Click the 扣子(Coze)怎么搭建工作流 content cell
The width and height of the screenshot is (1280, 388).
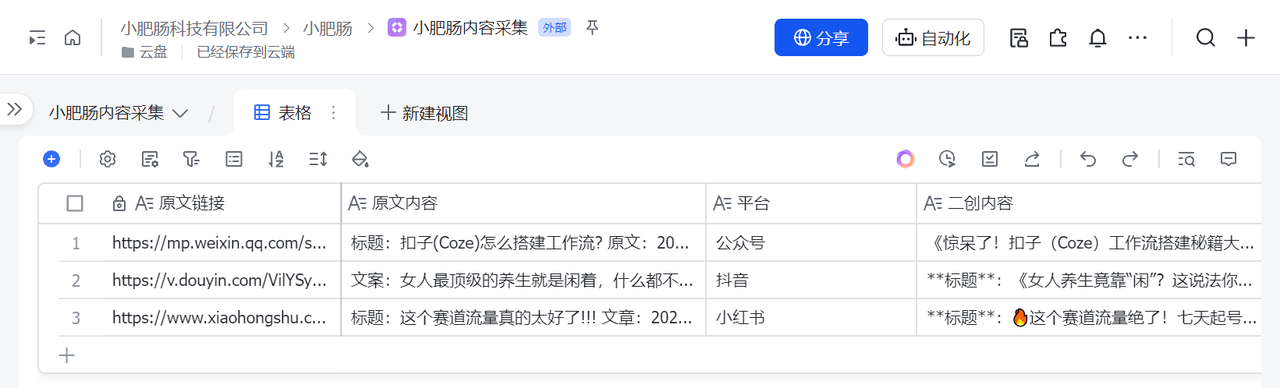pos(523,242)
